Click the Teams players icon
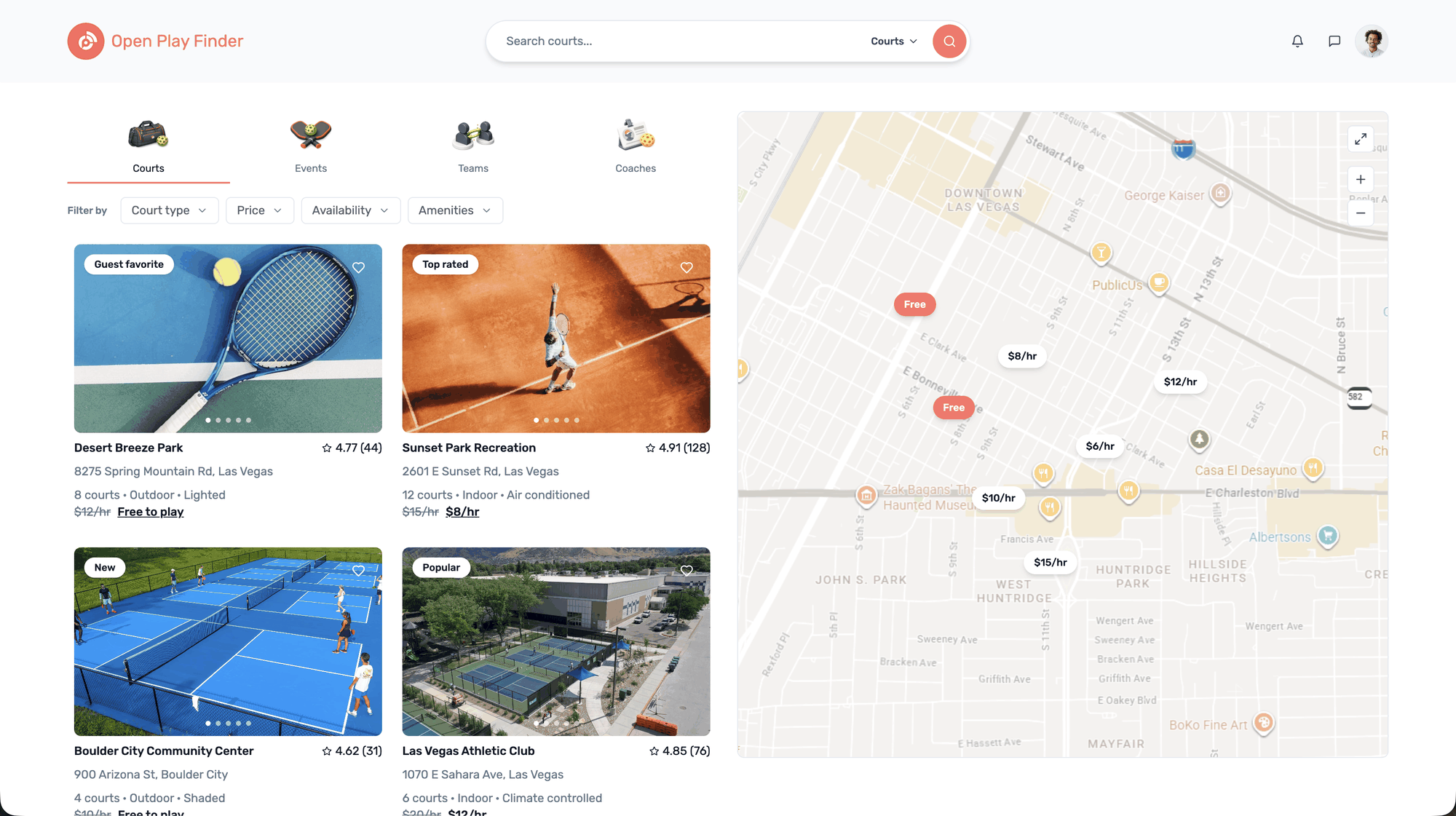The width and height of the screenshot is (1456, 816). pyautogui.click(x=473, y=135)
